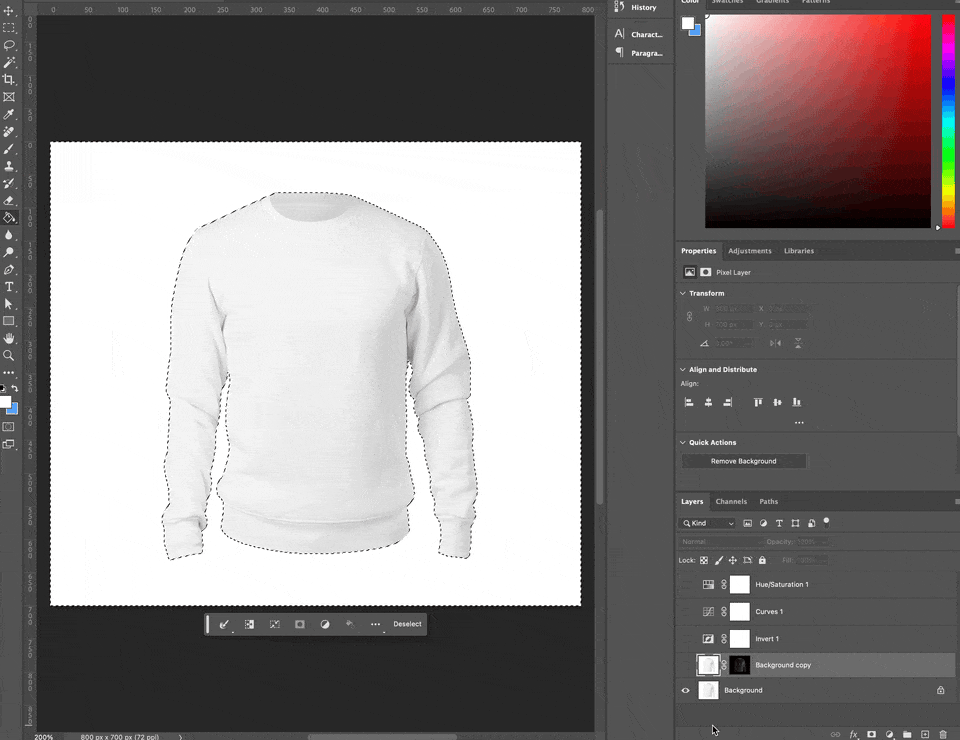Select the Eraser tool
Viewport: 960px width, 740px height.
9,200
